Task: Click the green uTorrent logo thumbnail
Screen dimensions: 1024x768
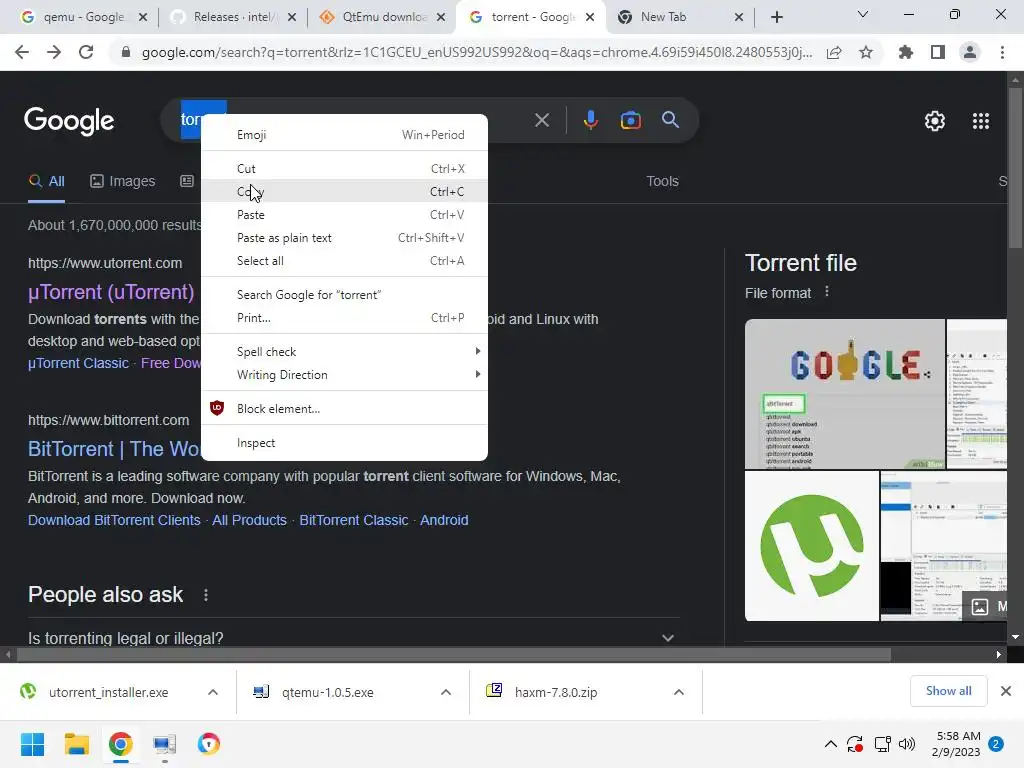Action: pos(812,546)
